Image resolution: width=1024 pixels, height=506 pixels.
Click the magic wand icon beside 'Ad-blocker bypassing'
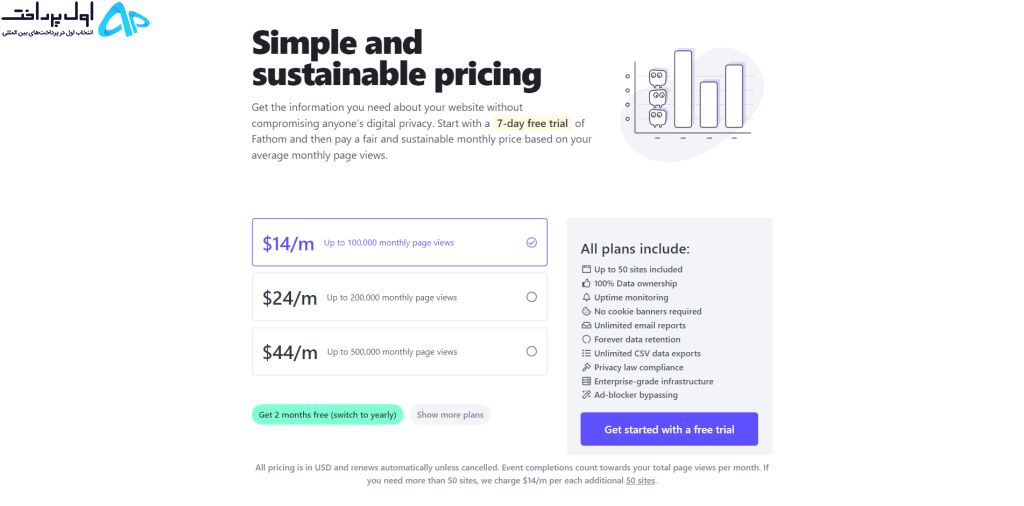click(586, 395)
